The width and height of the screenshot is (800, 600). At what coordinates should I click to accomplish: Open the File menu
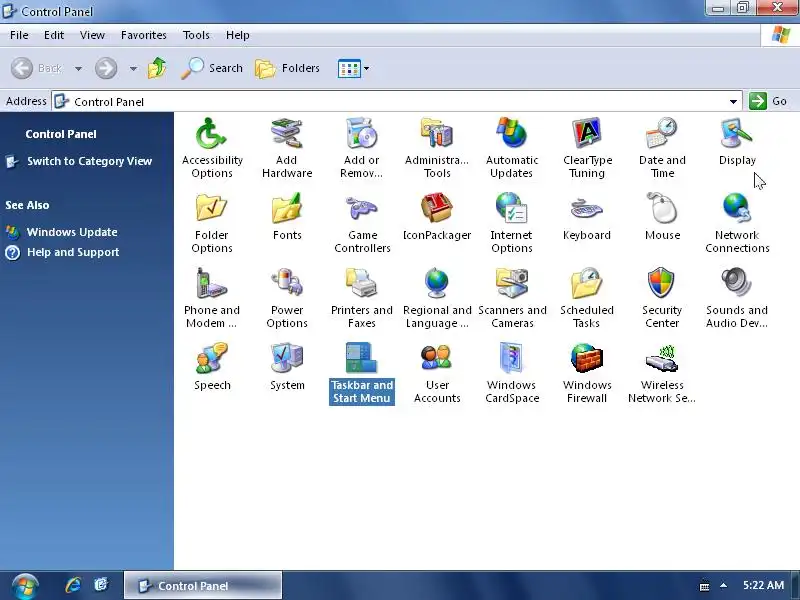click(19, 35)
